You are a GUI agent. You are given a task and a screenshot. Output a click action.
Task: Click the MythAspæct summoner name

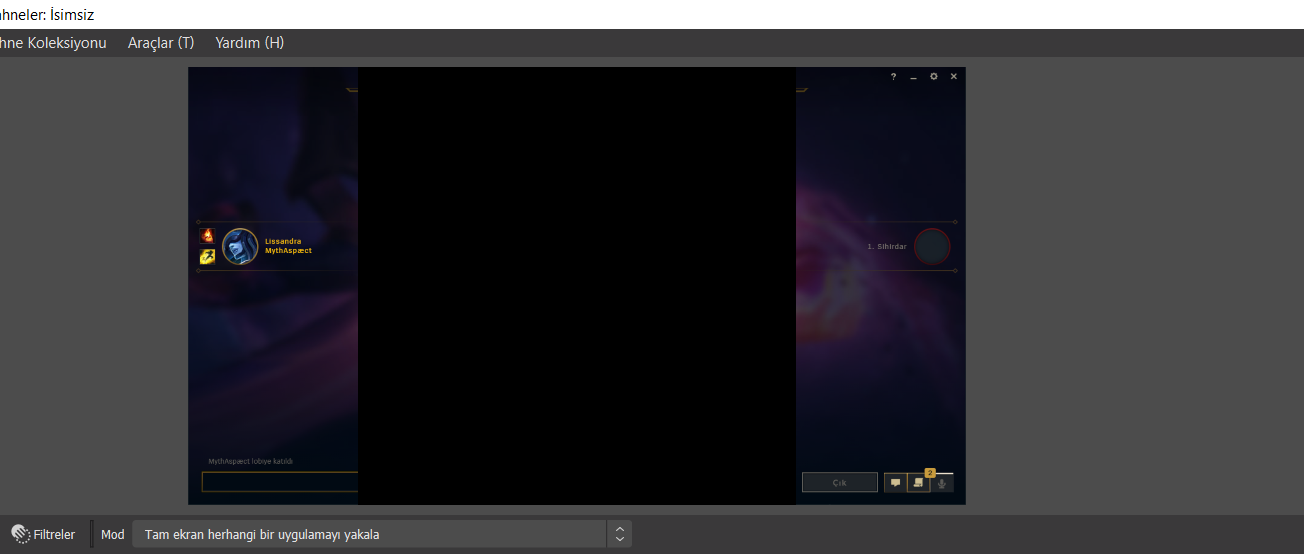click(288, 251)
